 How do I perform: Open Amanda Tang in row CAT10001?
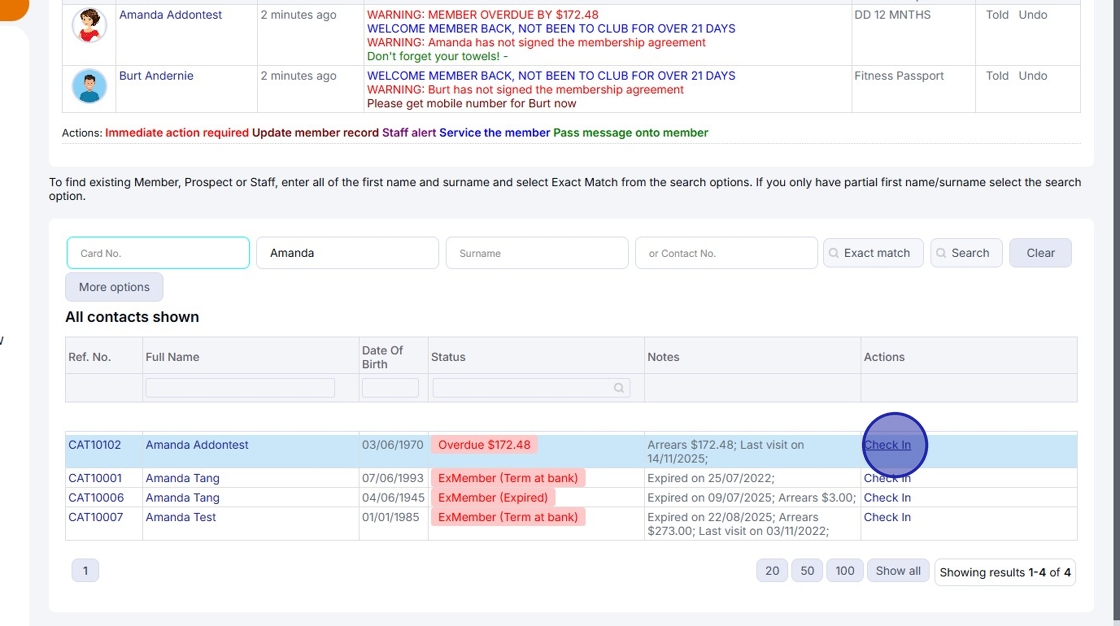182,478
